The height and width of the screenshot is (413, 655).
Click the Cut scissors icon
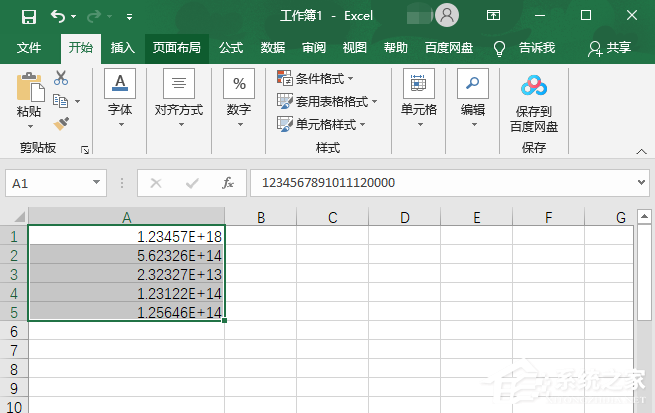[61, 78]
